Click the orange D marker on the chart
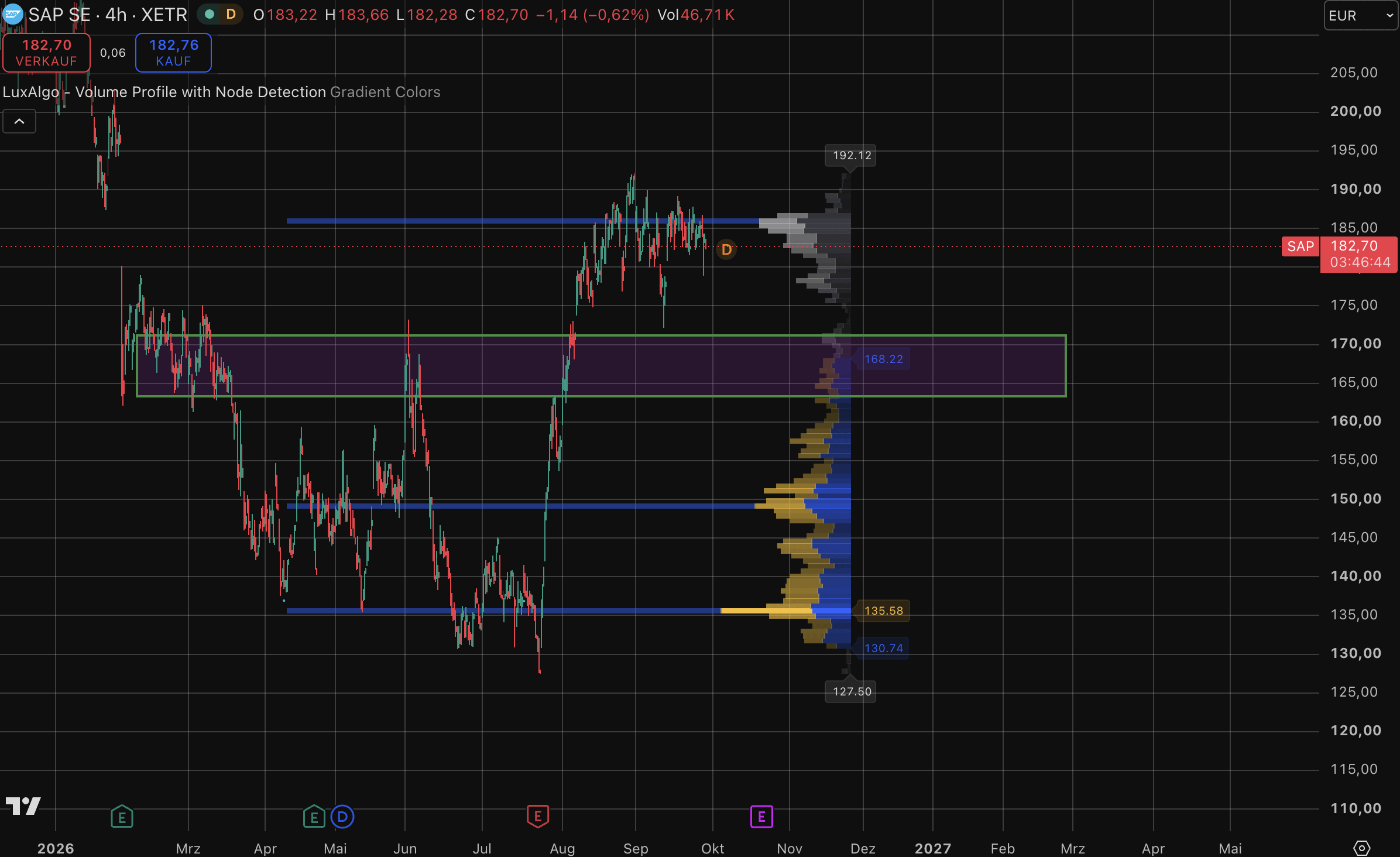The width and height of the screenshot is (1400, 857). point(726,250)
